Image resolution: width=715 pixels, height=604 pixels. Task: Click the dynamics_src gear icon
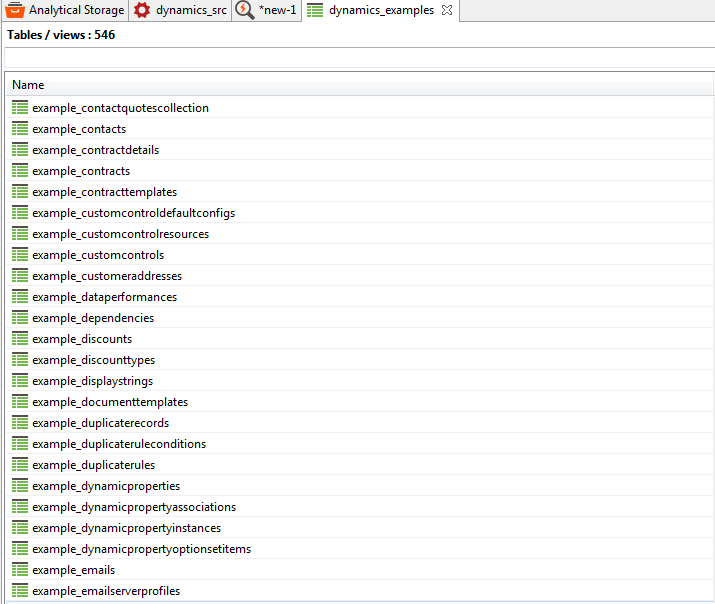click(142, 10)
